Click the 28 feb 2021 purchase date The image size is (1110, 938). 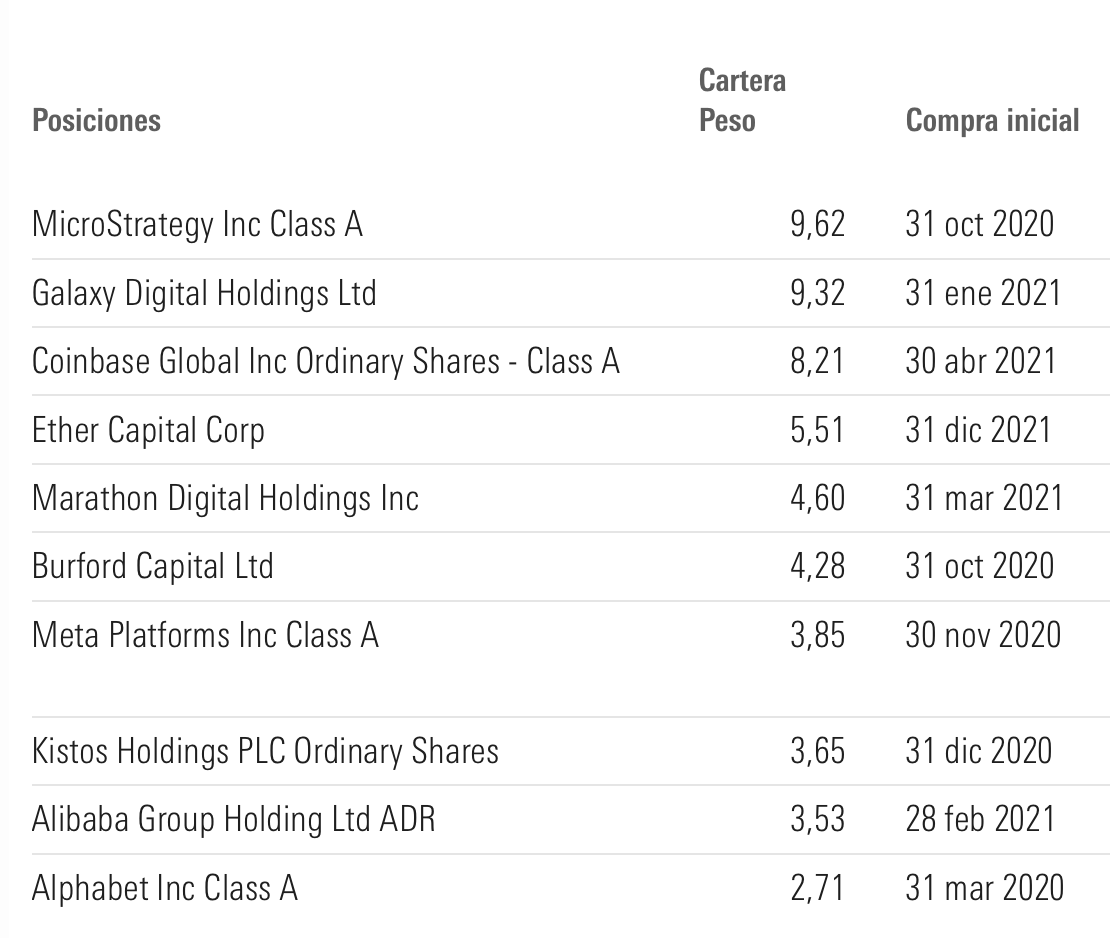coord(980,820)
